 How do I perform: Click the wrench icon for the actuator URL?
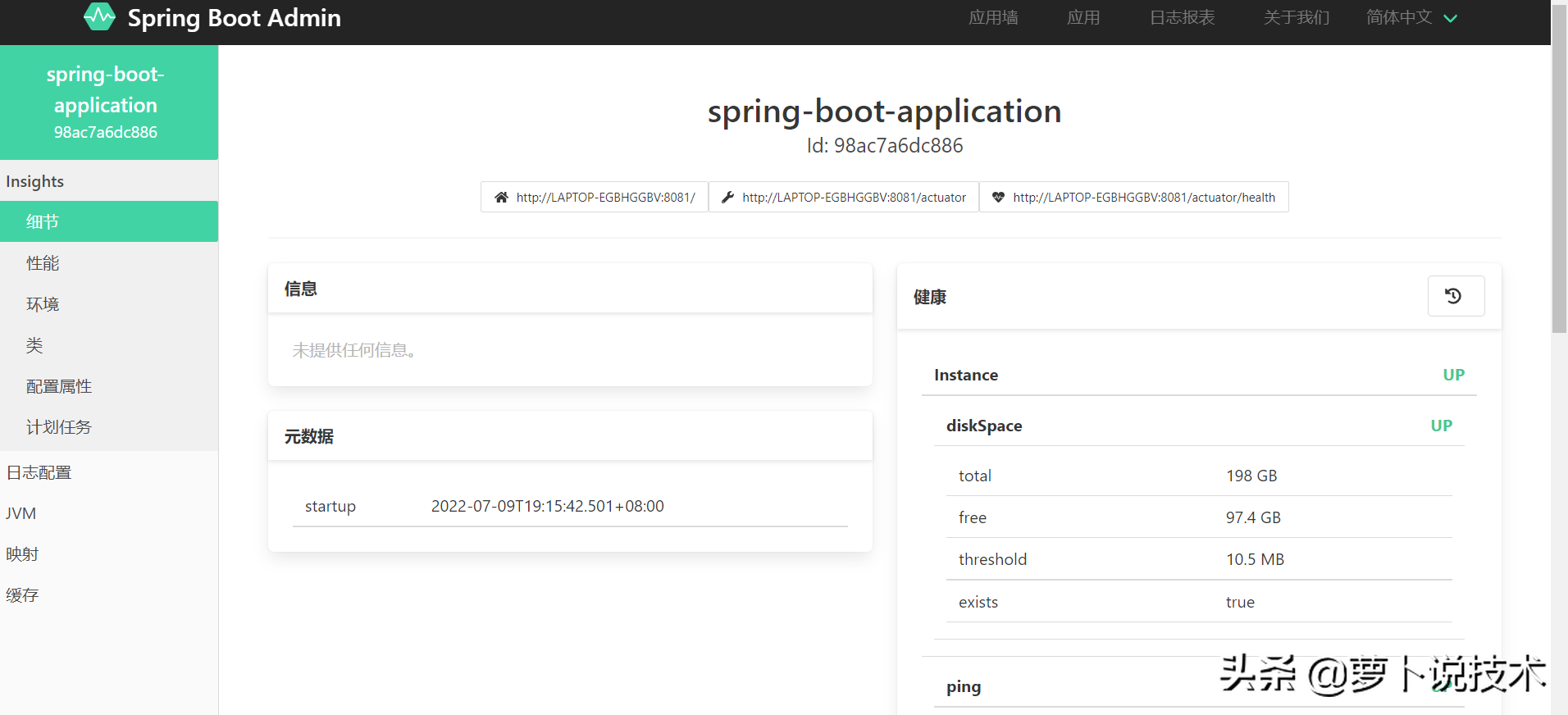727,197
